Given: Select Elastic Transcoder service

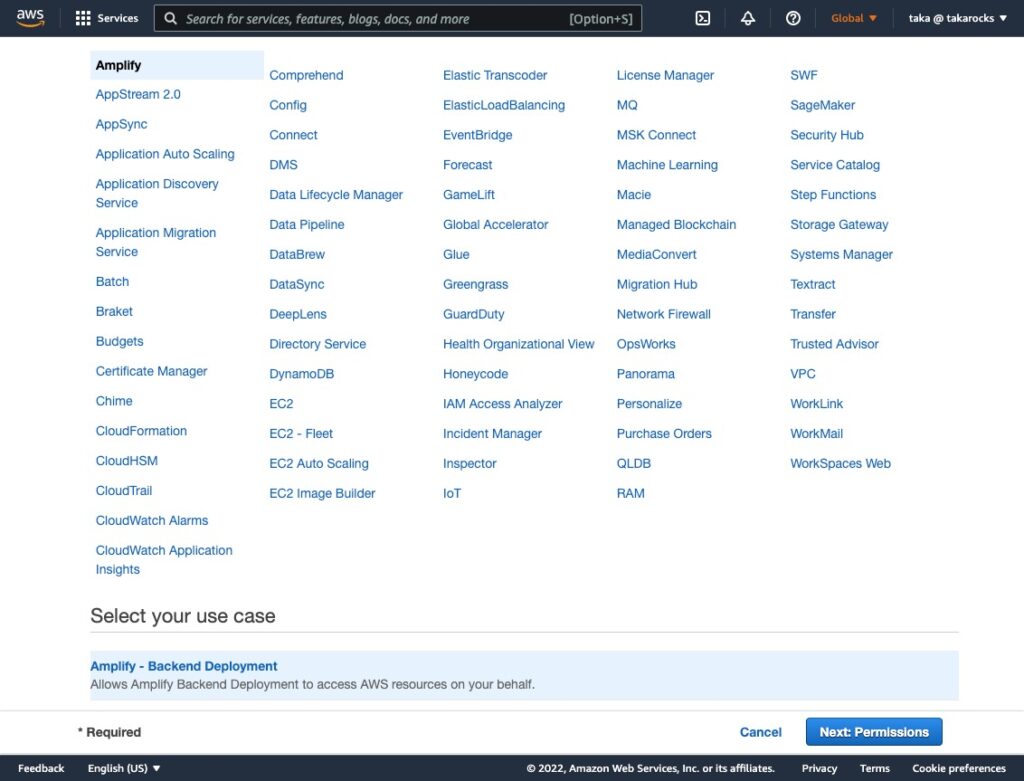Looking at the screenshot, I should coord(495,75).
